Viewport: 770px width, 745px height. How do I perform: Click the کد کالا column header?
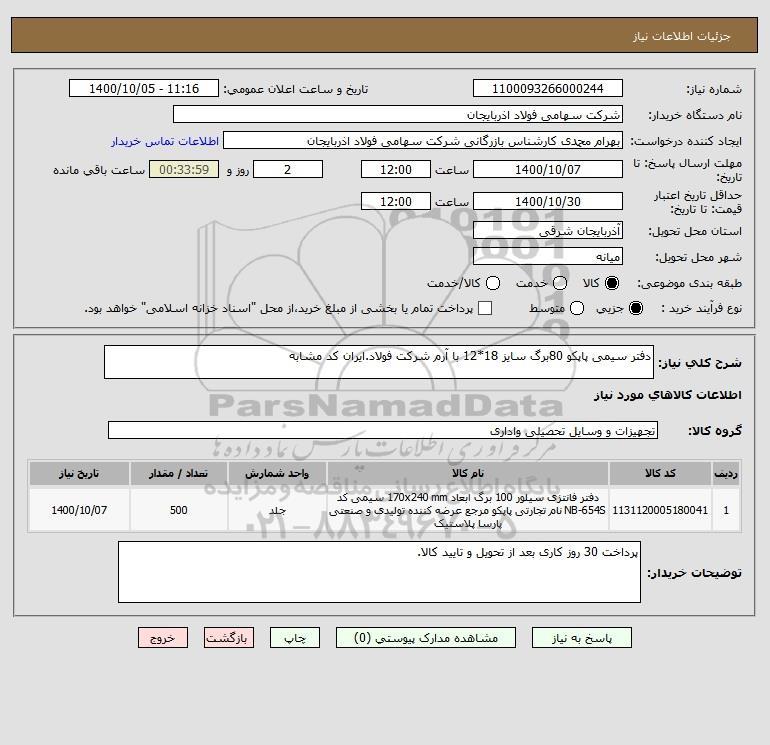coord(660,473)
